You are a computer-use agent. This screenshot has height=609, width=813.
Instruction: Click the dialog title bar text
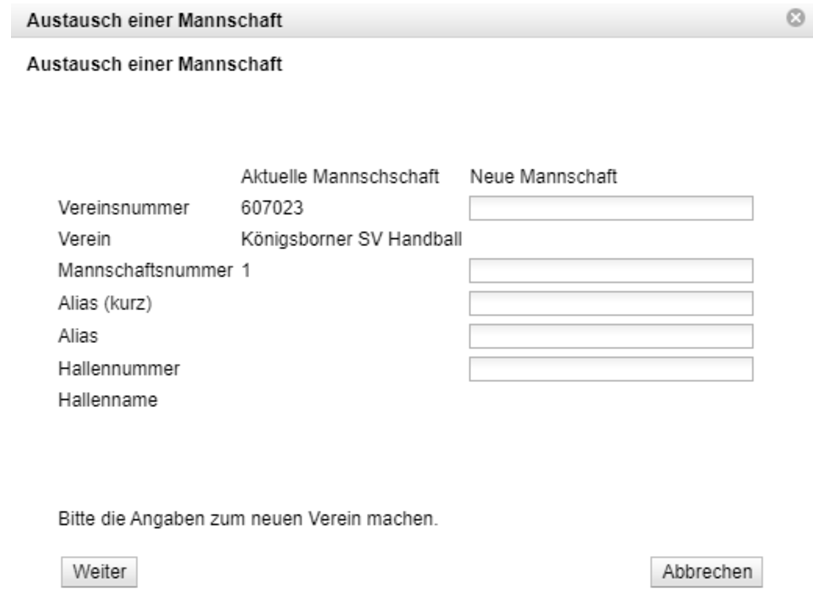[x=153, y=19]
